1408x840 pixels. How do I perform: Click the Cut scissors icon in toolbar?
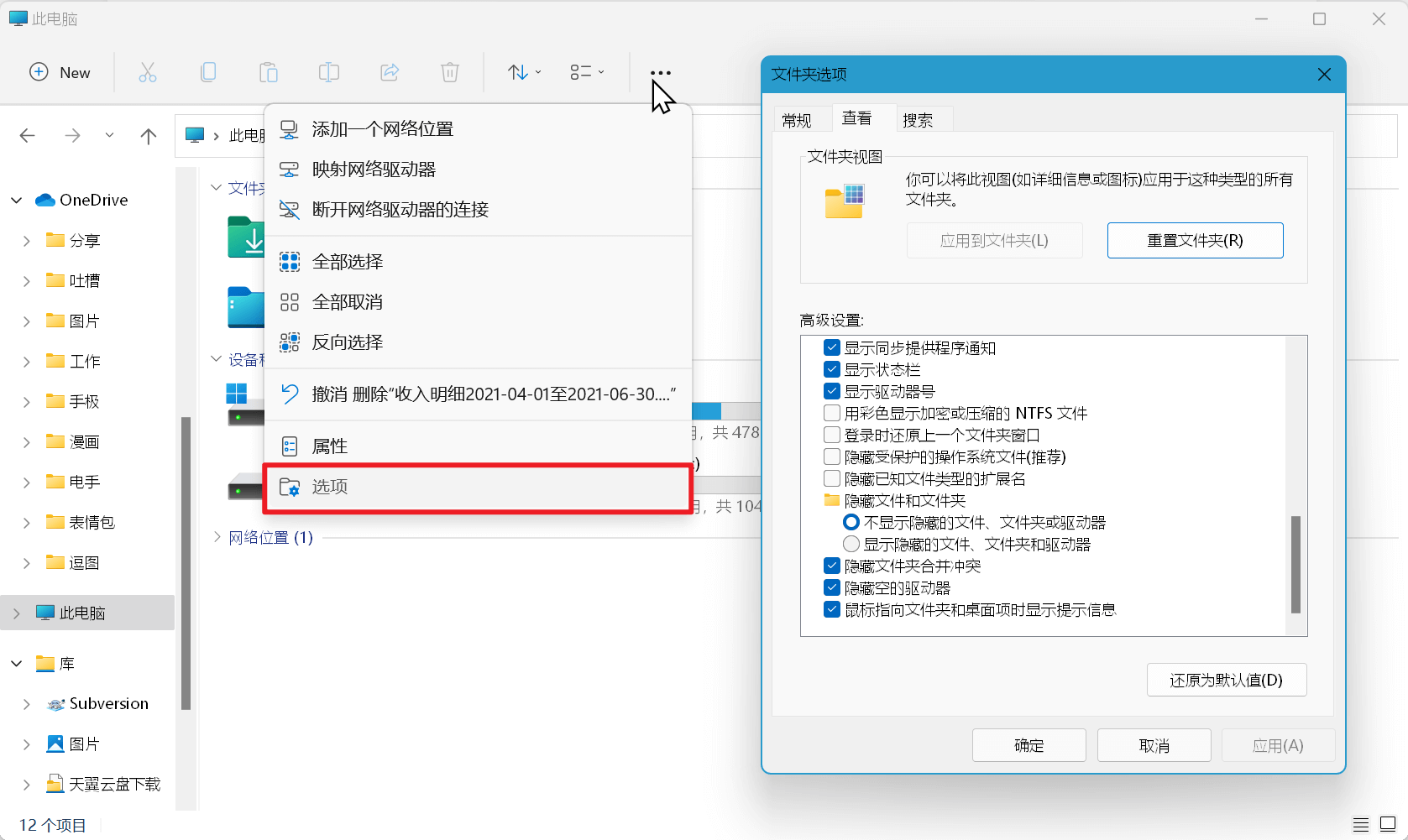click(x=148, y=73)
